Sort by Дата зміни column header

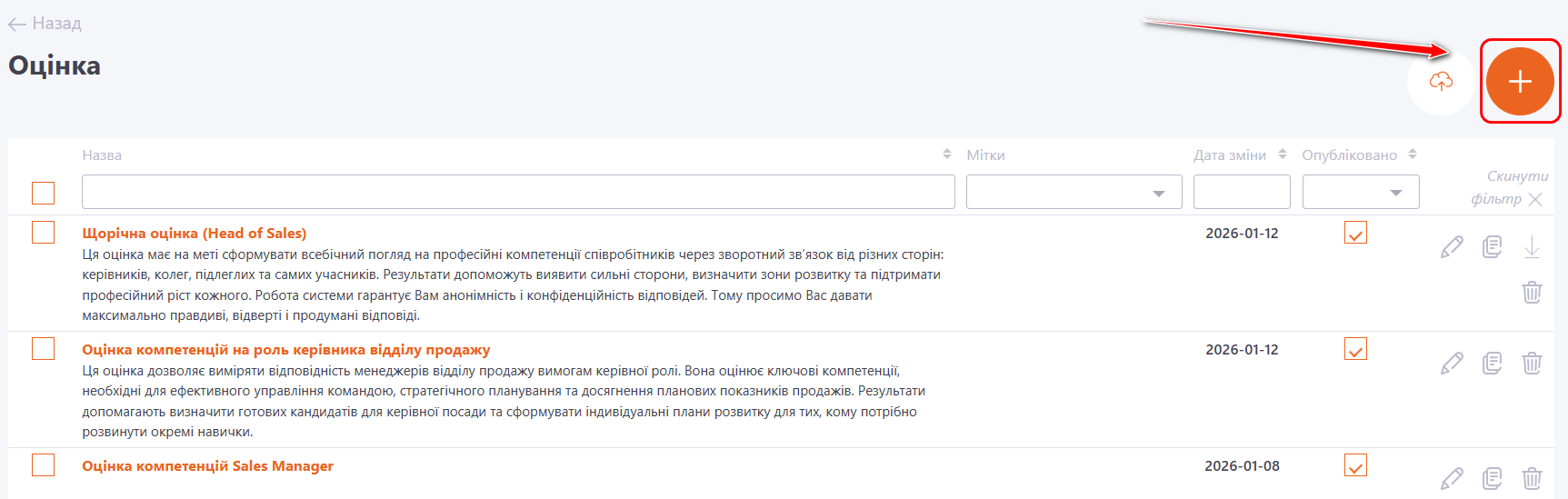tap(1282, 155)
